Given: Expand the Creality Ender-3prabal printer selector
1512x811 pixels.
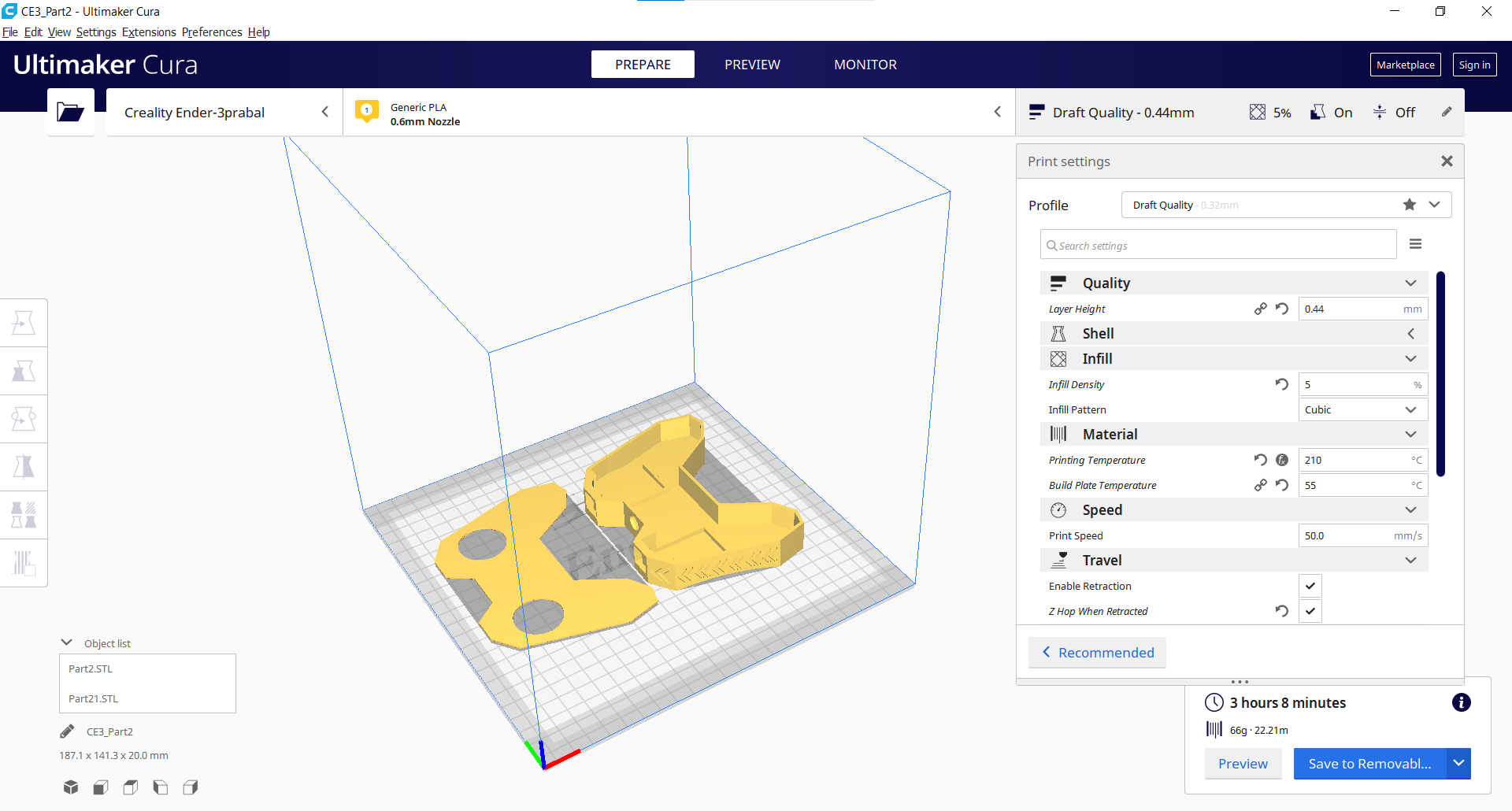Looking at the screenshot, I should [x=224, y=112].
